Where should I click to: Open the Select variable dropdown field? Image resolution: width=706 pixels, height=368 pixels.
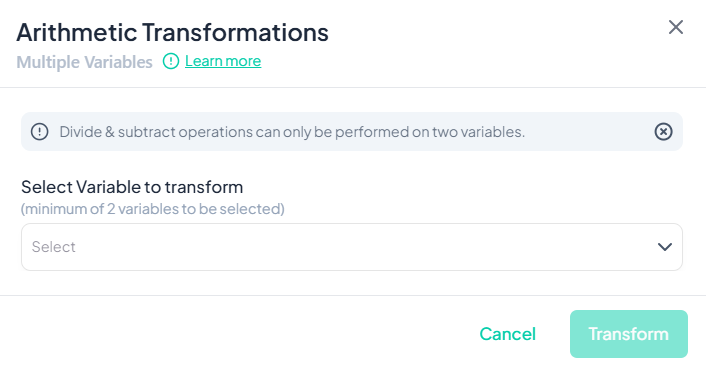click(x=352, y=247)
